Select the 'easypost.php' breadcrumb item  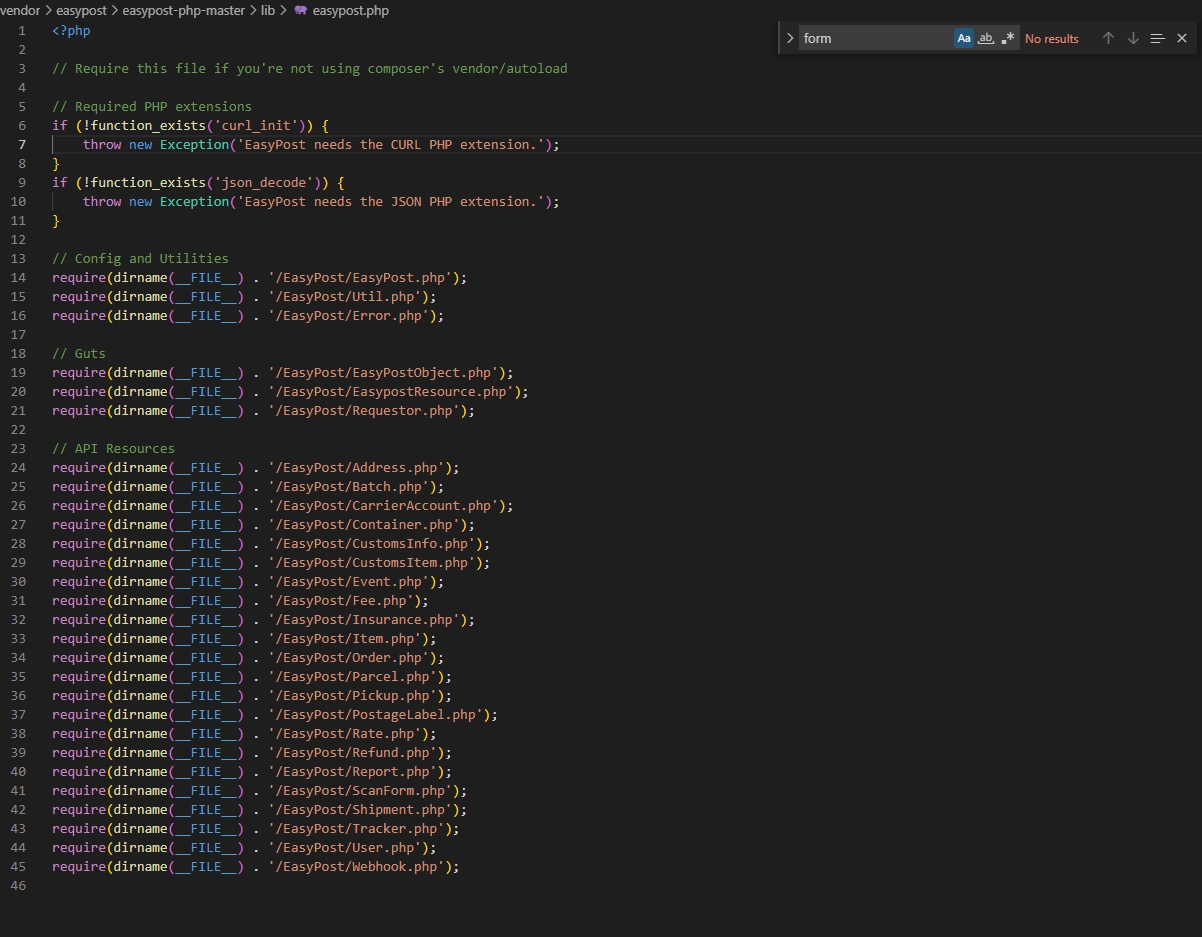(x=350, y=11)
